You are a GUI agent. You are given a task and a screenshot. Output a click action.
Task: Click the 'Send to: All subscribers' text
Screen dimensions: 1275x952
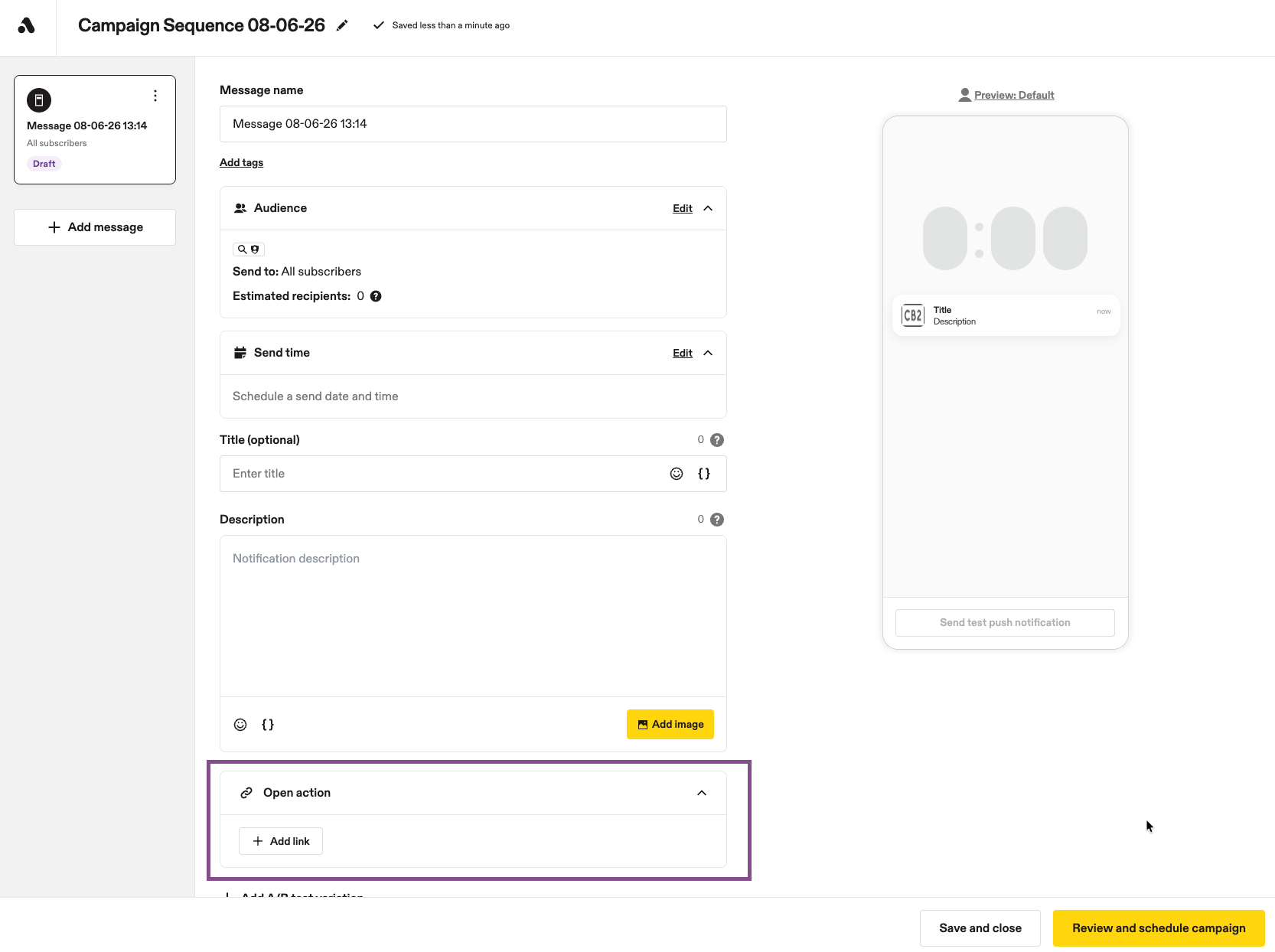297,272
